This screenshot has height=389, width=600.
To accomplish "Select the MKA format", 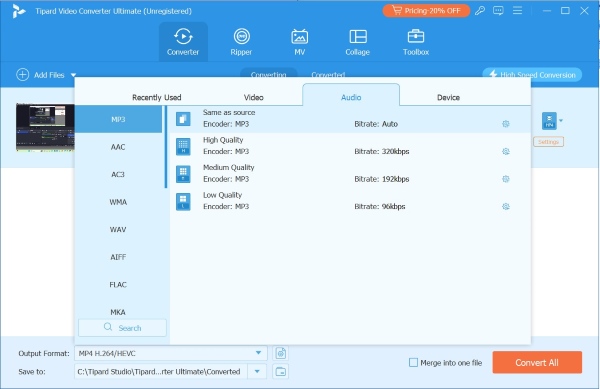I will point(118,312).
